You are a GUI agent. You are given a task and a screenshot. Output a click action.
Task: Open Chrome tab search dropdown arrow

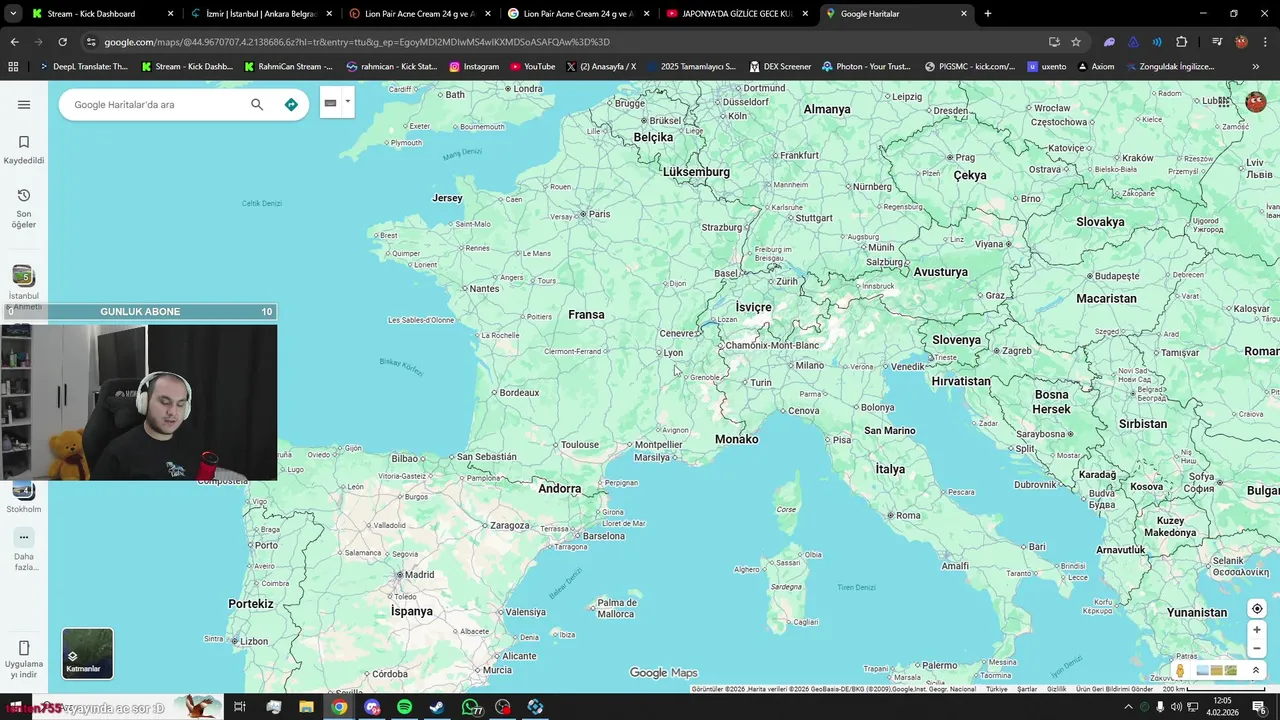pyautogui.click(x=13, y=14)
